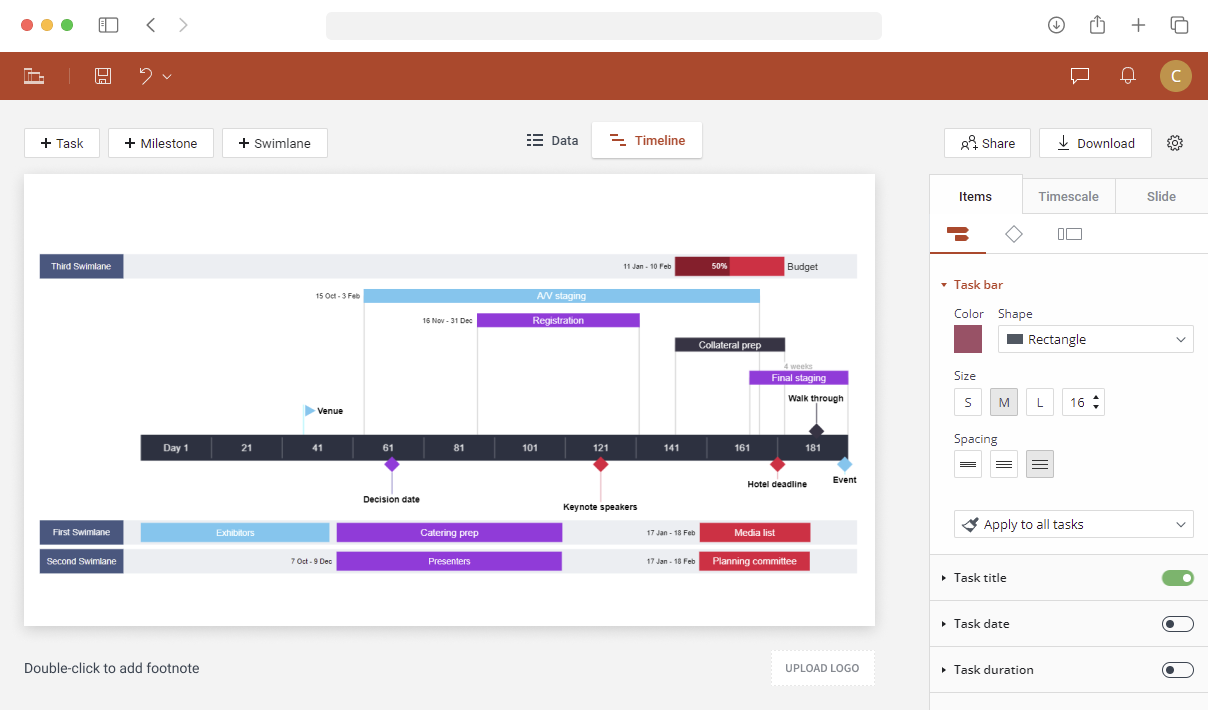The width and height of the screenshot is (1208, 710).
Task: Open the settings gear next to Download
Action: [1175, 143]
